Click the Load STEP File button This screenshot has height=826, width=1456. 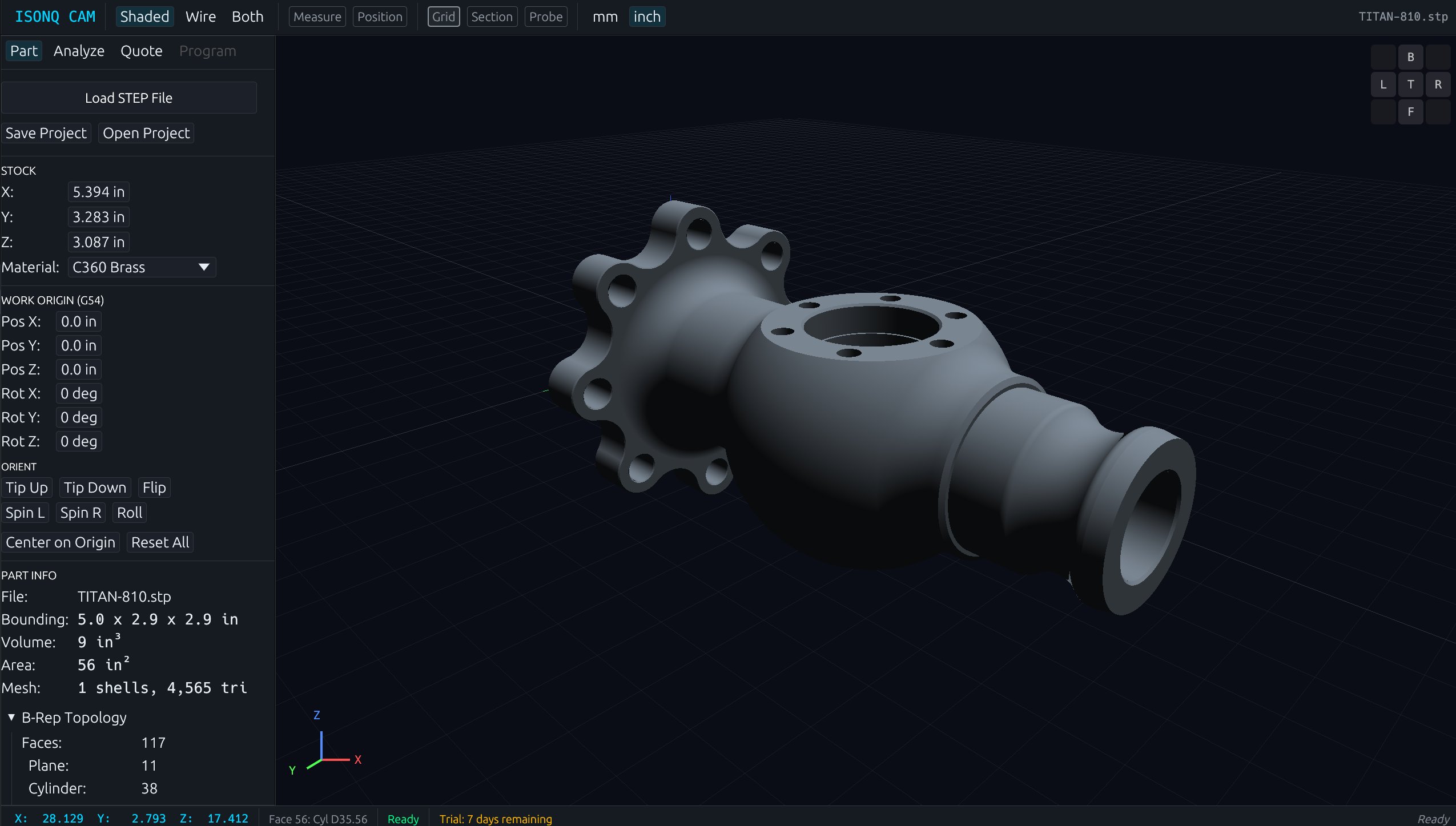[x=128, y=97]
